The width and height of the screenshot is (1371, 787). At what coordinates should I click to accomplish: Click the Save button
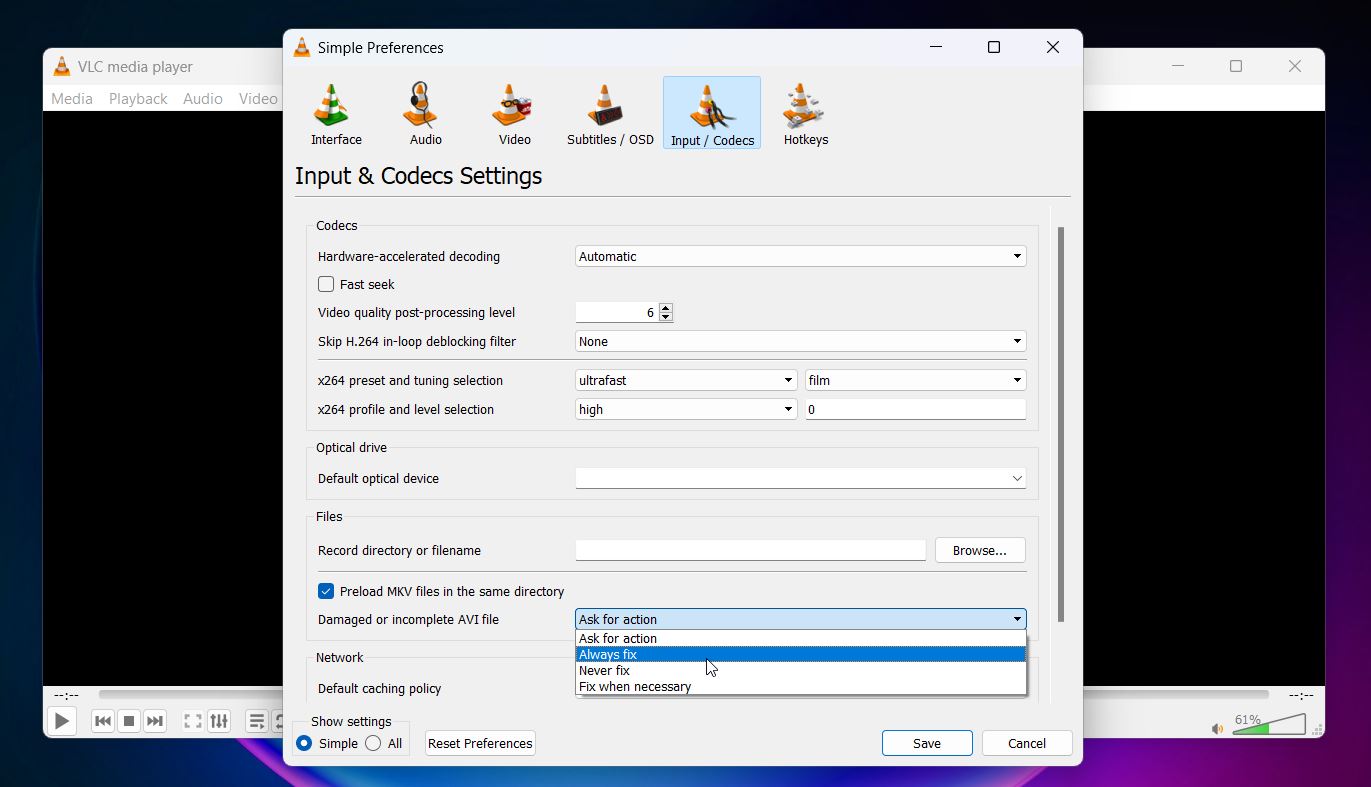point(927,743)
